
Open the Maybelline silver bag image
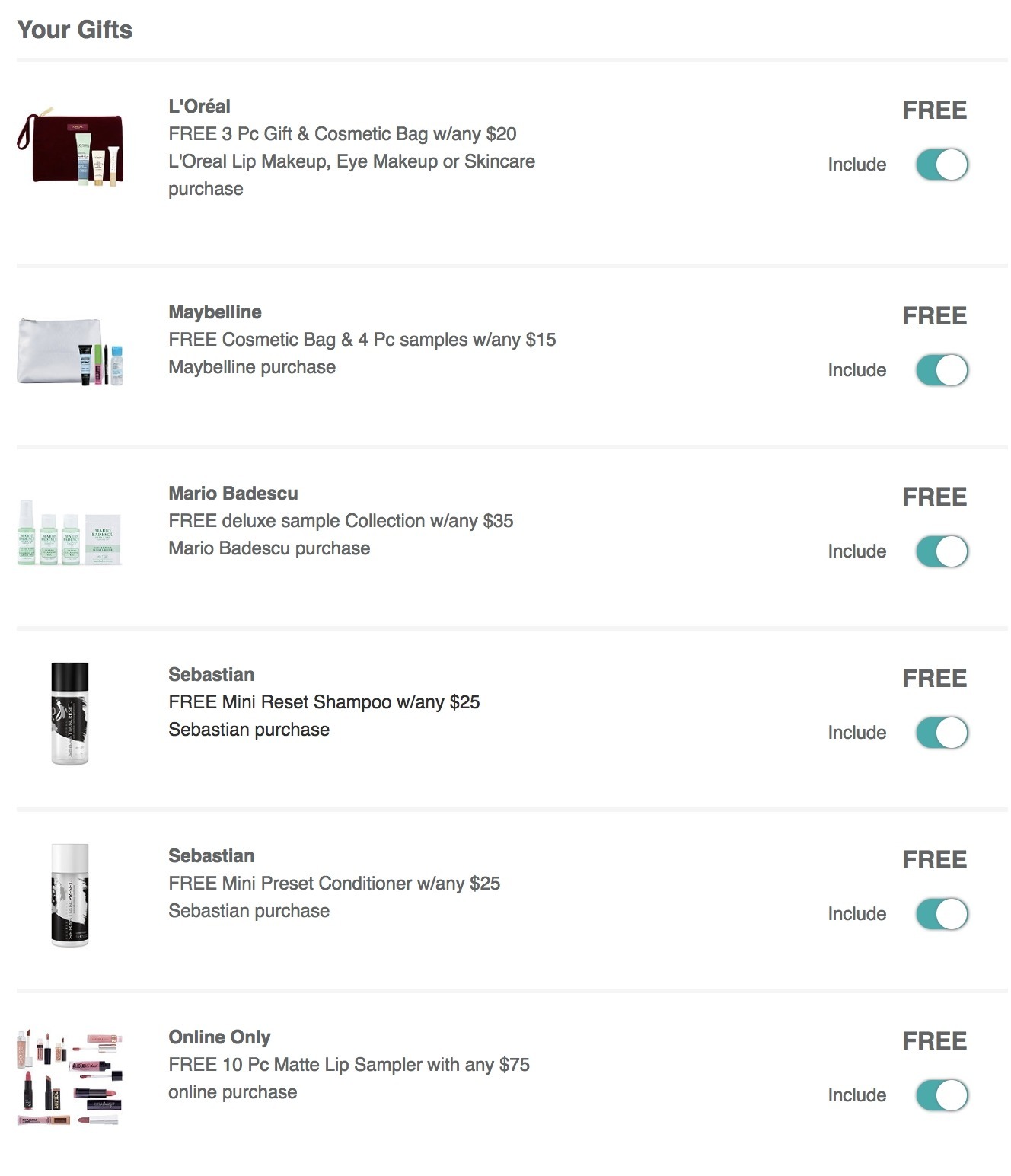click(x=70, y=352)
